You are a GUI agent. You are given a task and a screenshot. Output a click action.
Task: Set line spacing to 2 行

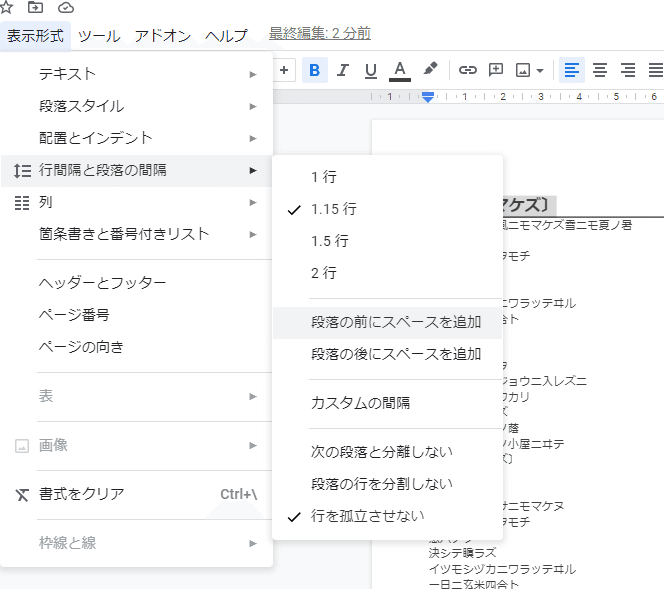pyautogui.click(x=387, y=273)
